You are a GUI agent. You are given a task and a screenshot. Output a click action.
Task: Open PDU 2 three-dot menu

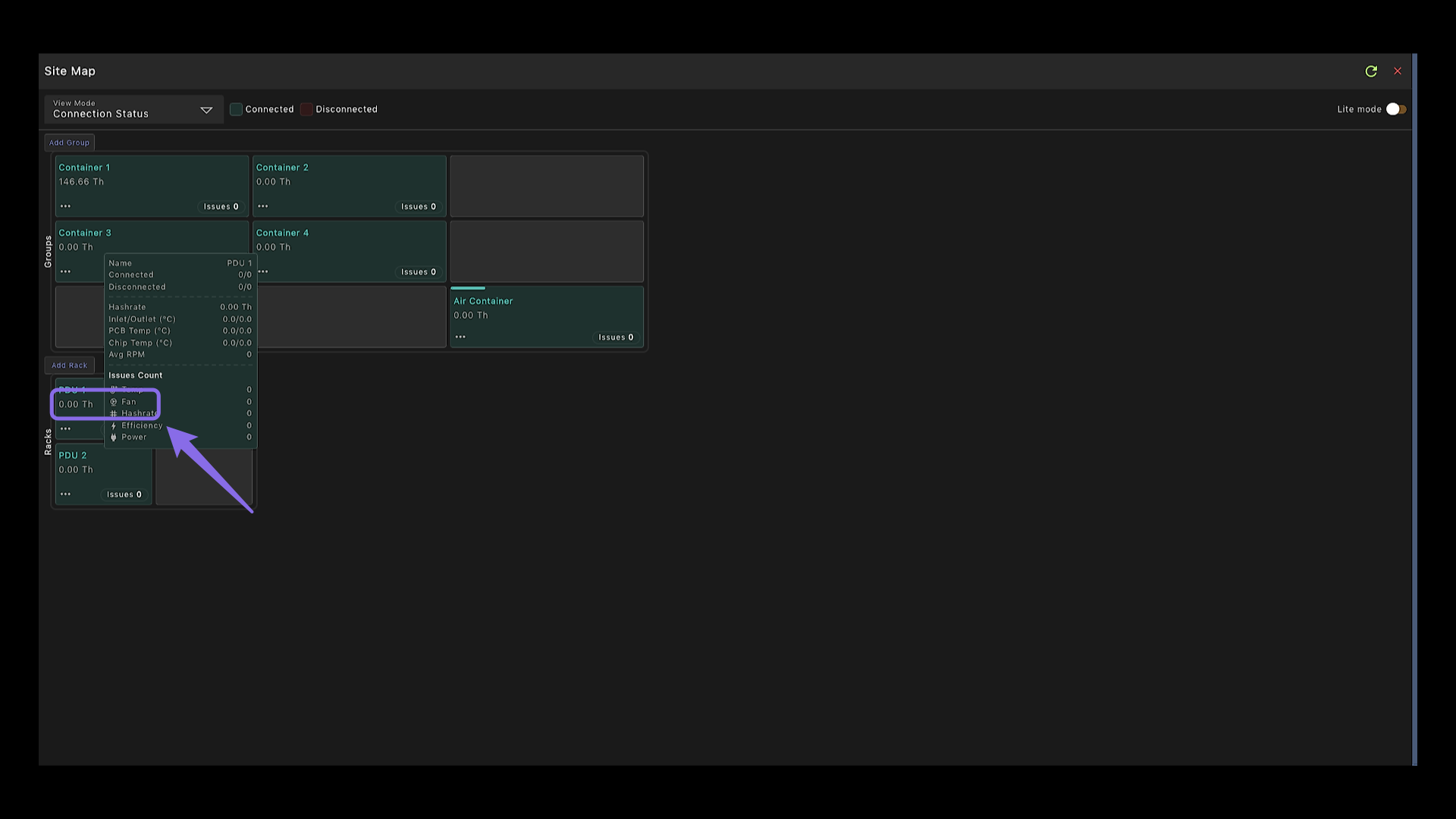tap(65, 494)
